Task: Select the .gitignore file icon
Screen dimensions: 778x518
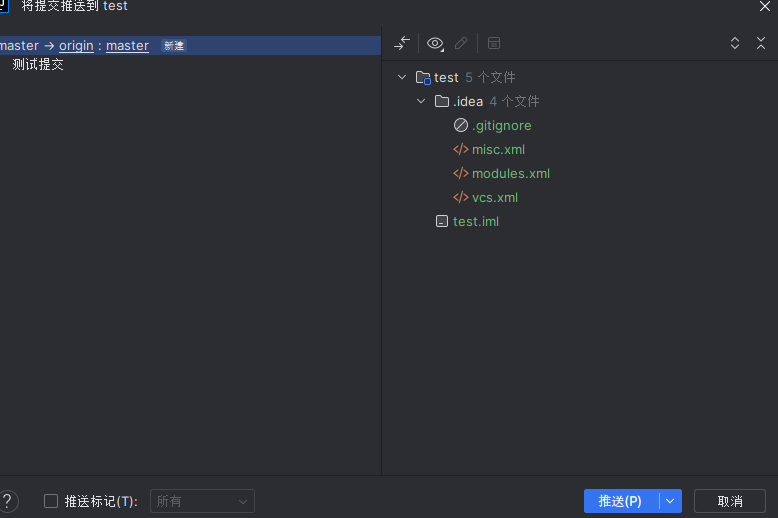Action: 460,125
